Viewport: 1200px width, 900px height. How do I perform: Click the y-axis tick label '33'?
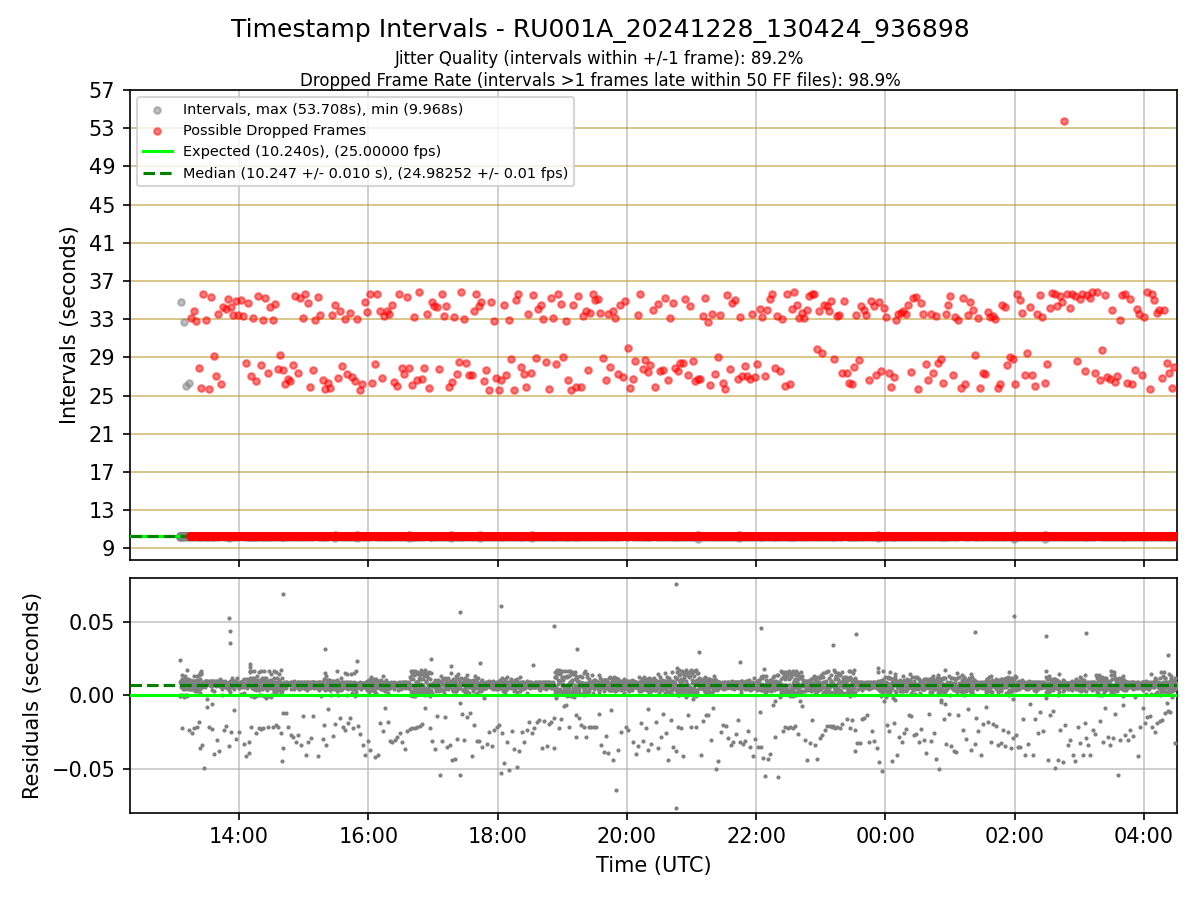click(x=102, y=319)
